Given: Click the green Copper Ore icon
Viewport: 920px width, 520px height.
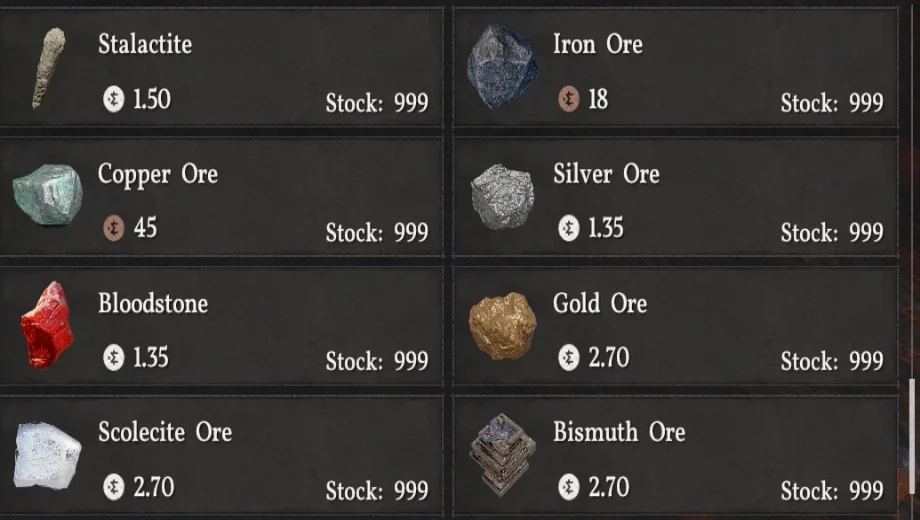Looking at the screenshot, I should (47, 195).
